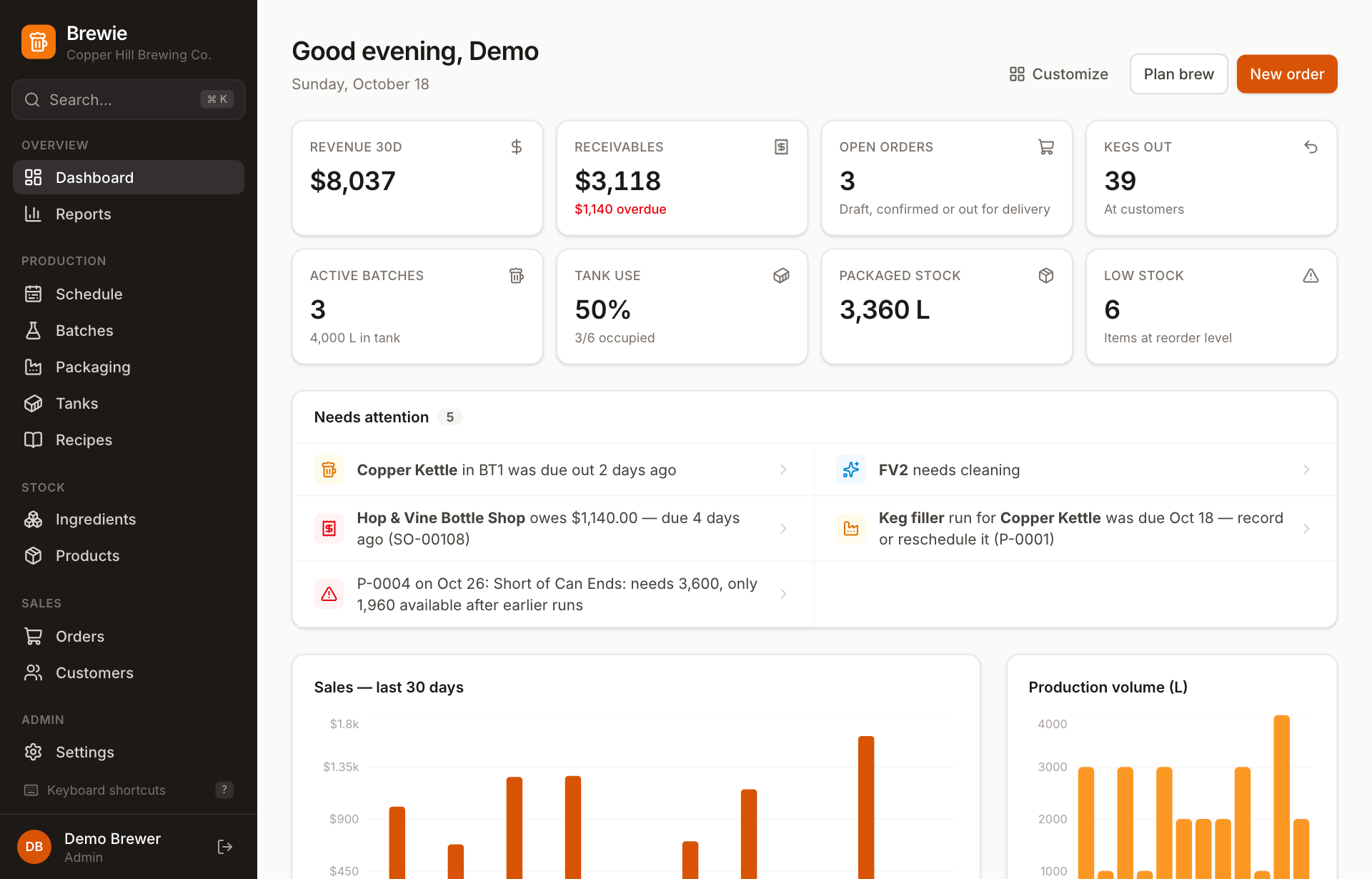
Task: Click the Brewie beer mug logo
Action: point(39,42)
